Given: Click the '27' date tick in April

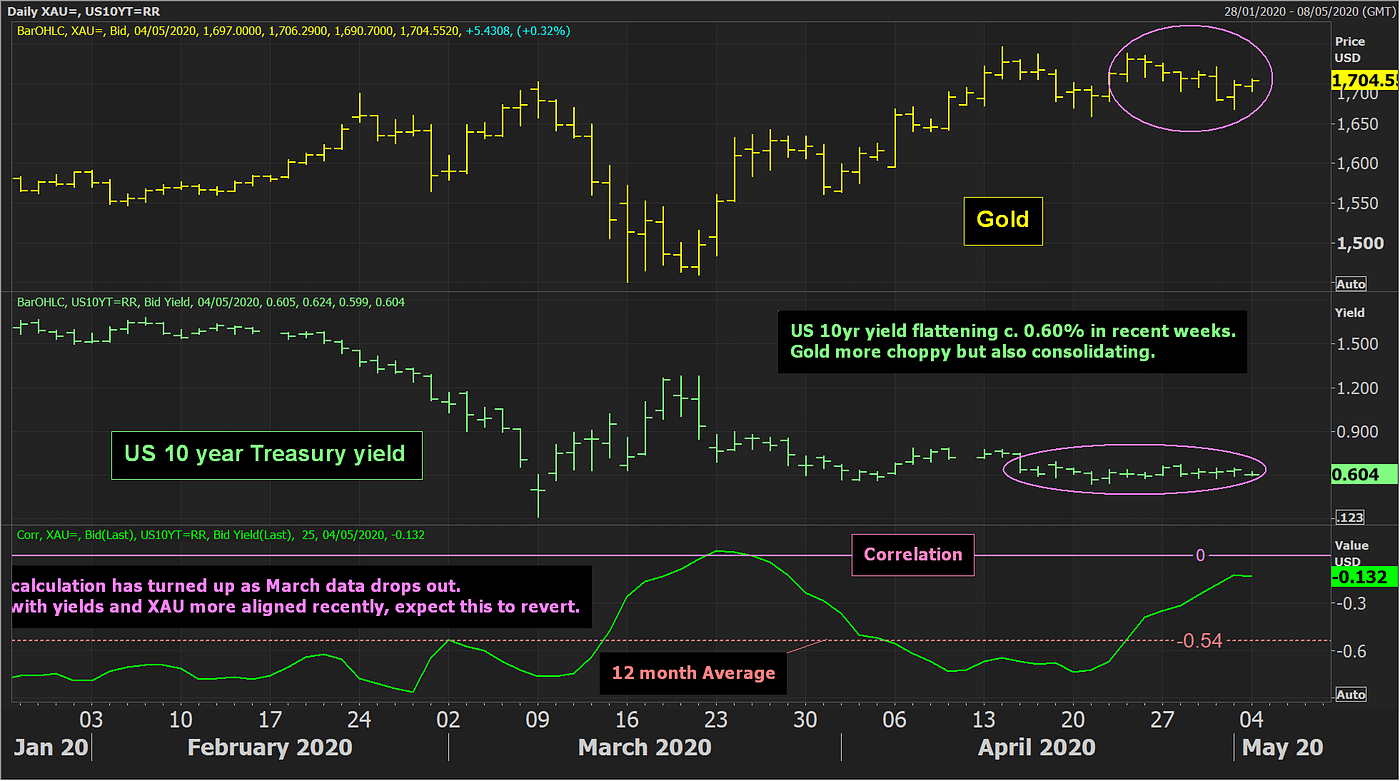Looking at the screenshot, I should (1163, 719).
